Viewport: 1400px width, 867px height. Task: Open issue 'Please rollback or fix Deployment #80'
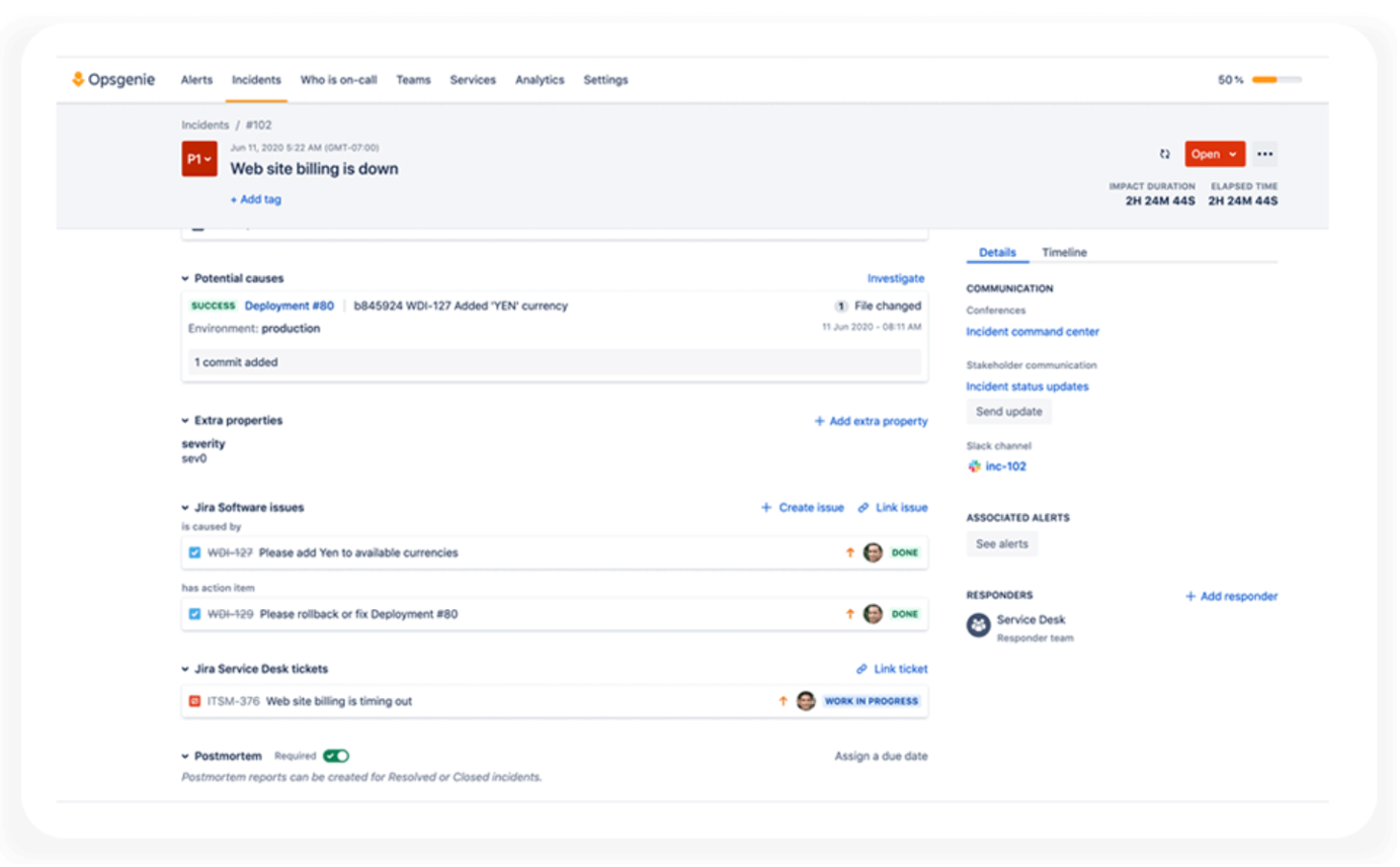click(359, 615)
